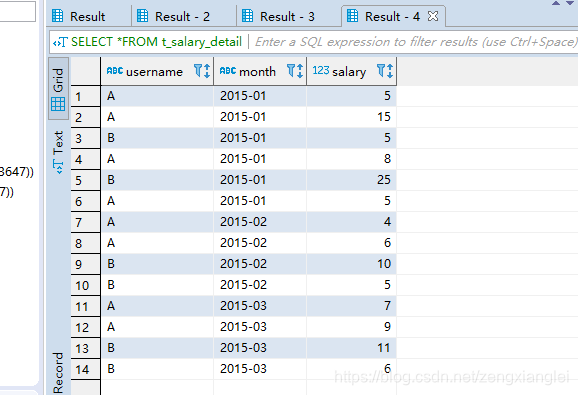
Task: Select row number 5 header
Action: coord(86,181)
